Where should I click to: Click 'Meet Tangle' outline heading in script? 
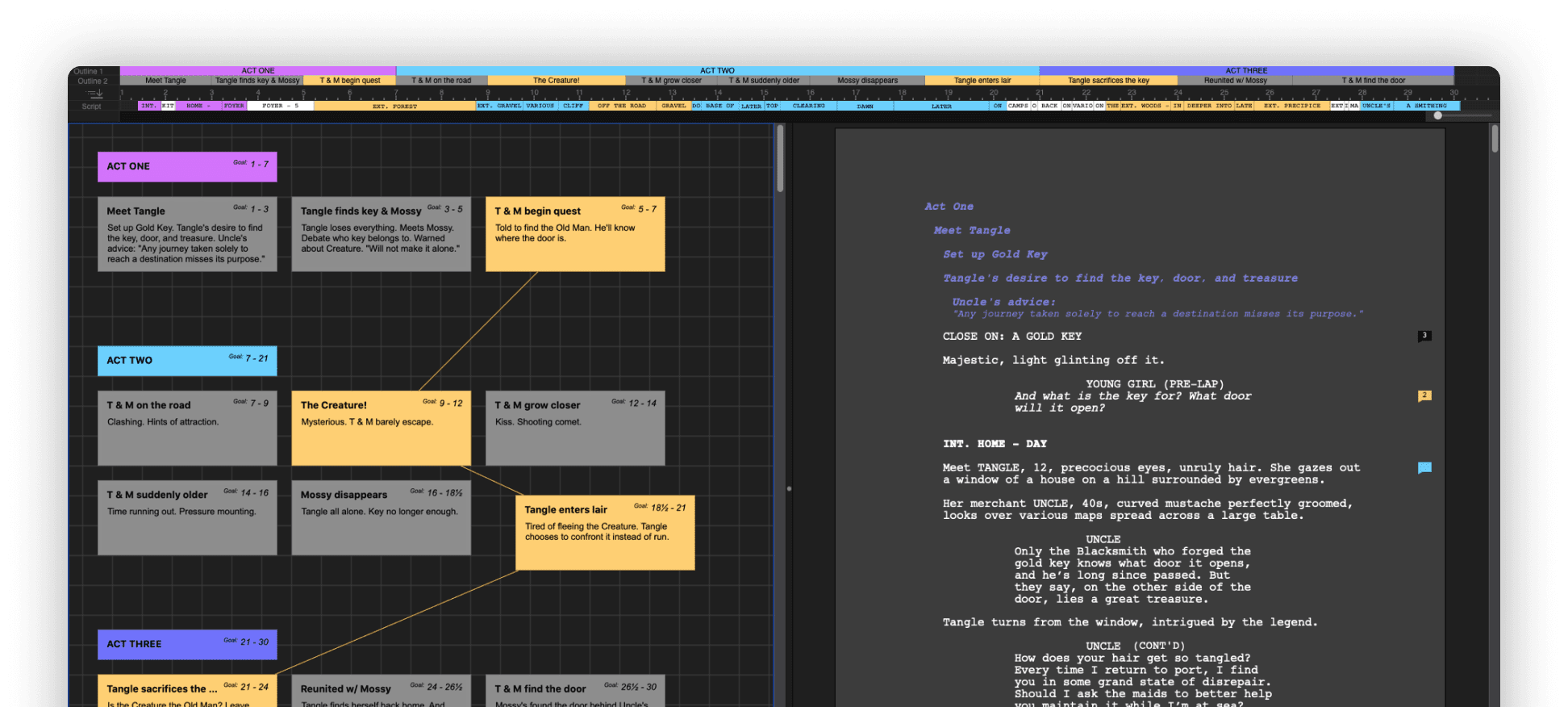[x=972, y=231]
